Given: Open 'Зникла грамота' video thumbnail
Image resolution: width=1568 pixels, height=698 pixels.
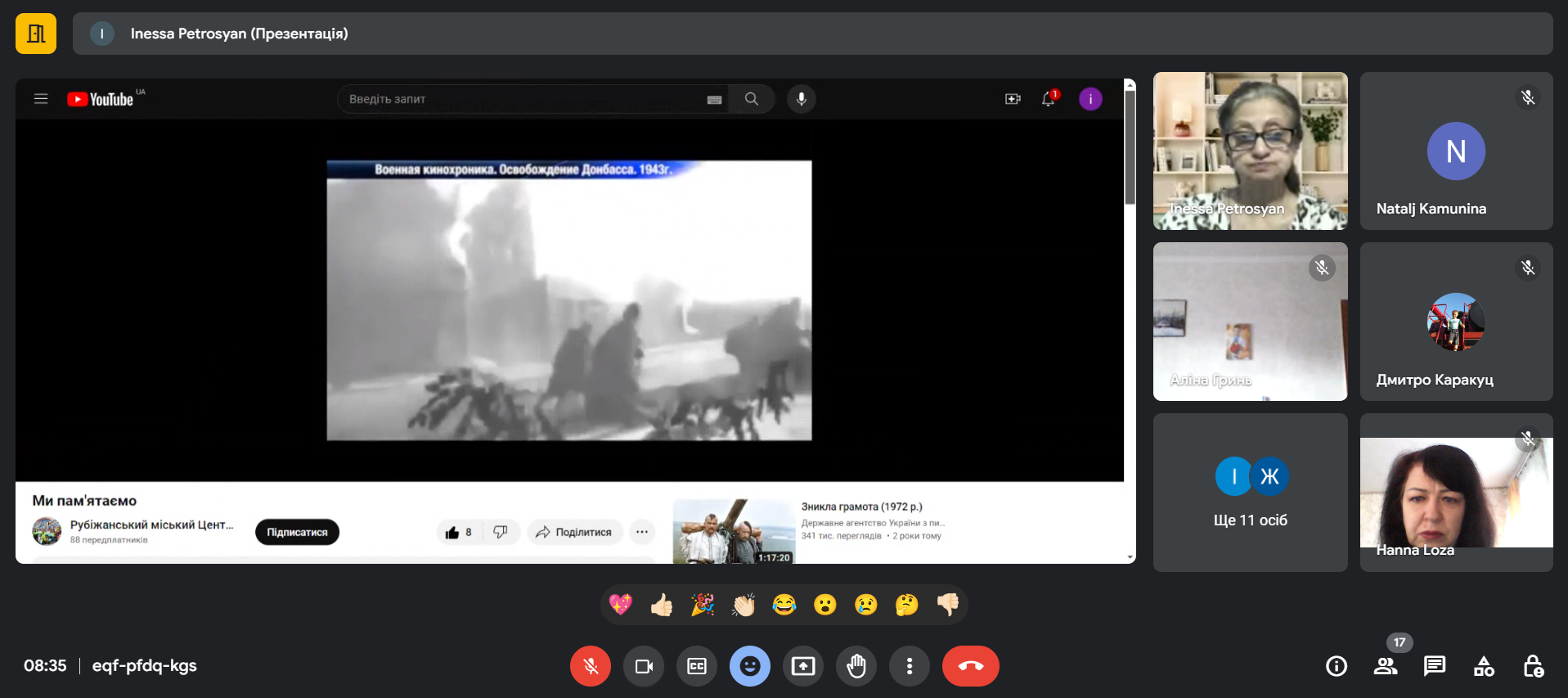Looking at the screenshot, I should 733,531.
